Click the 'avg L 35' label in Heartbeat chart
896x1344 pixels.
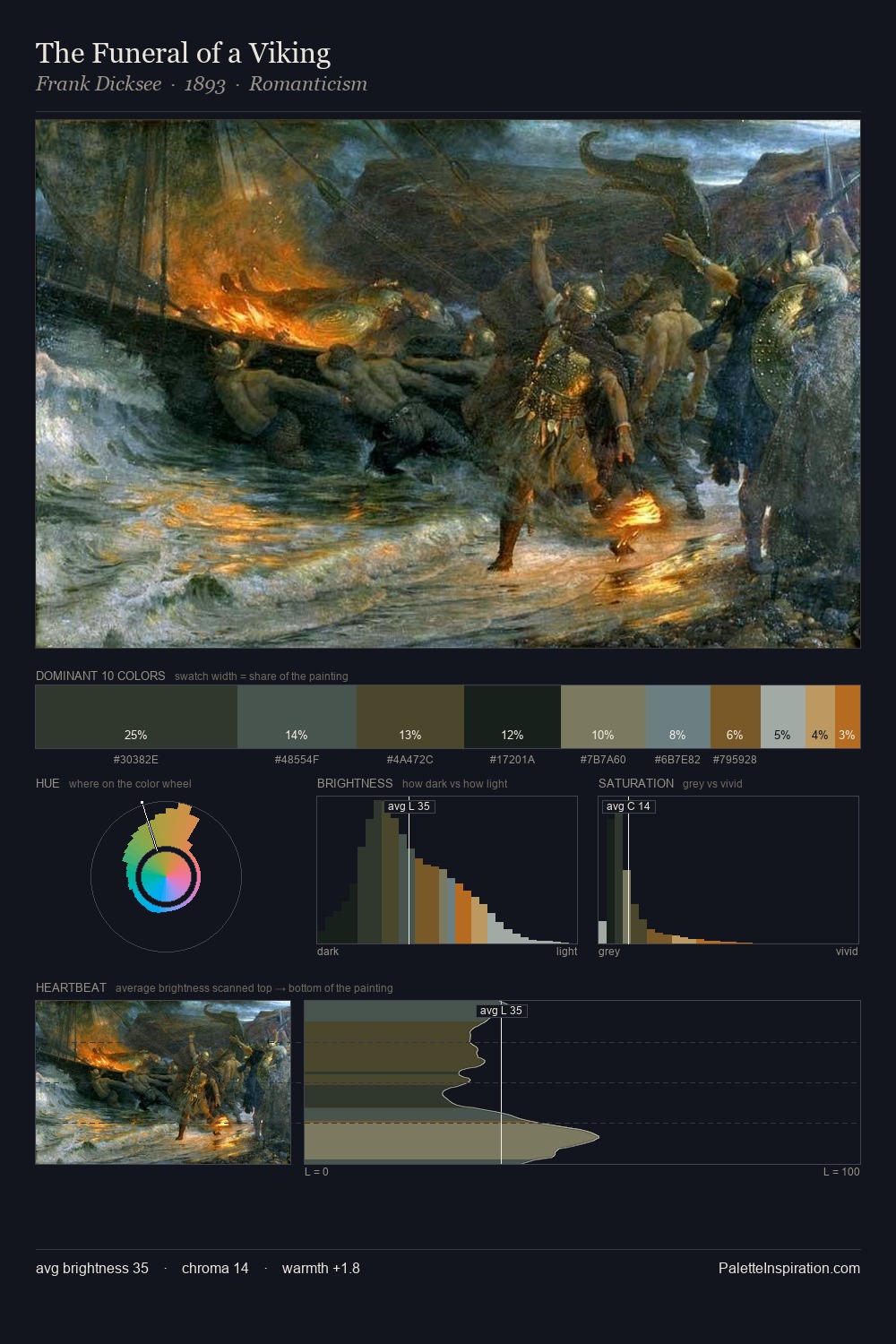tap(501, 1011)
